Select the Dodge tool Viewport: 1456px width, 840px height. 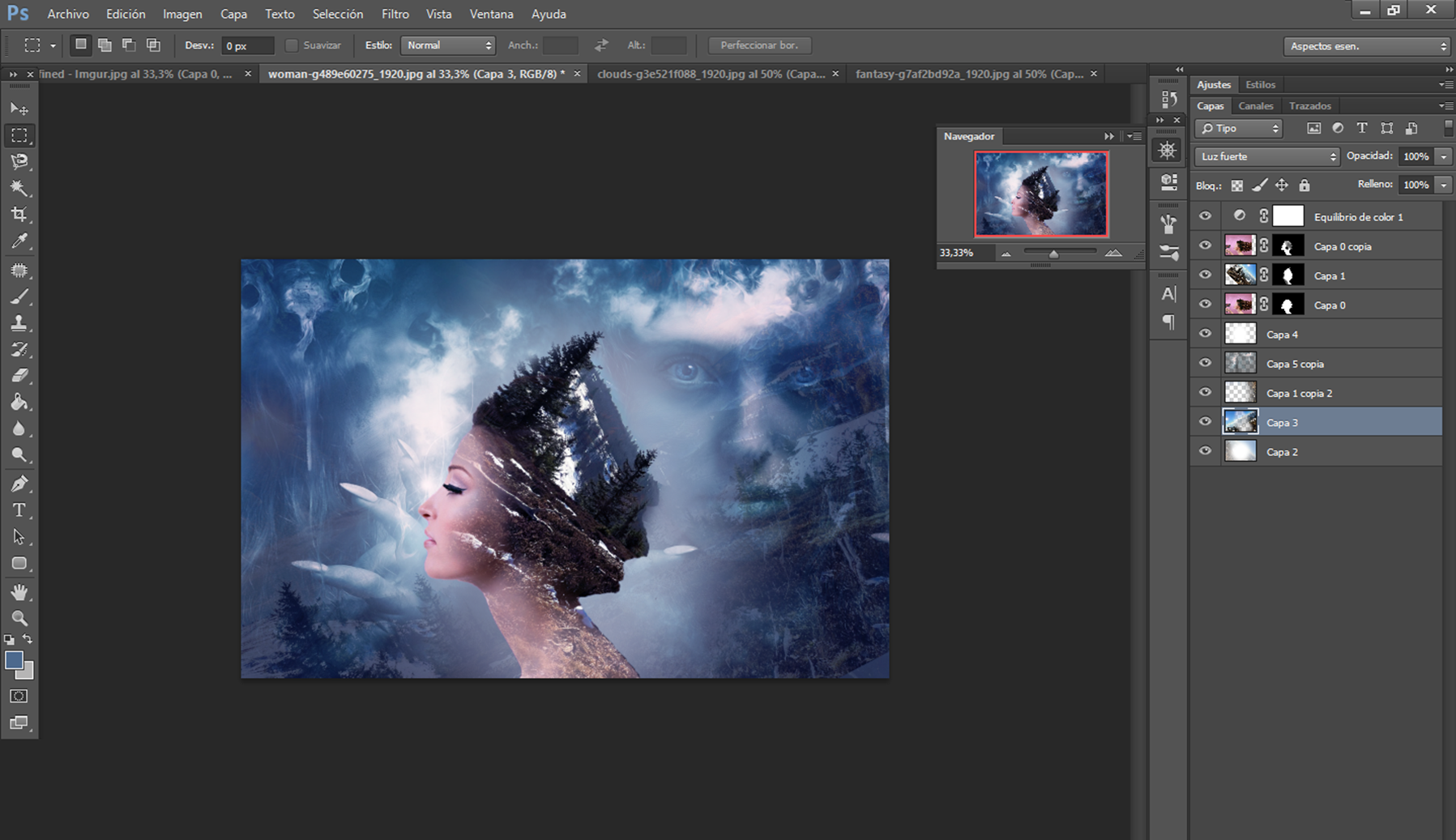point(19,454)
